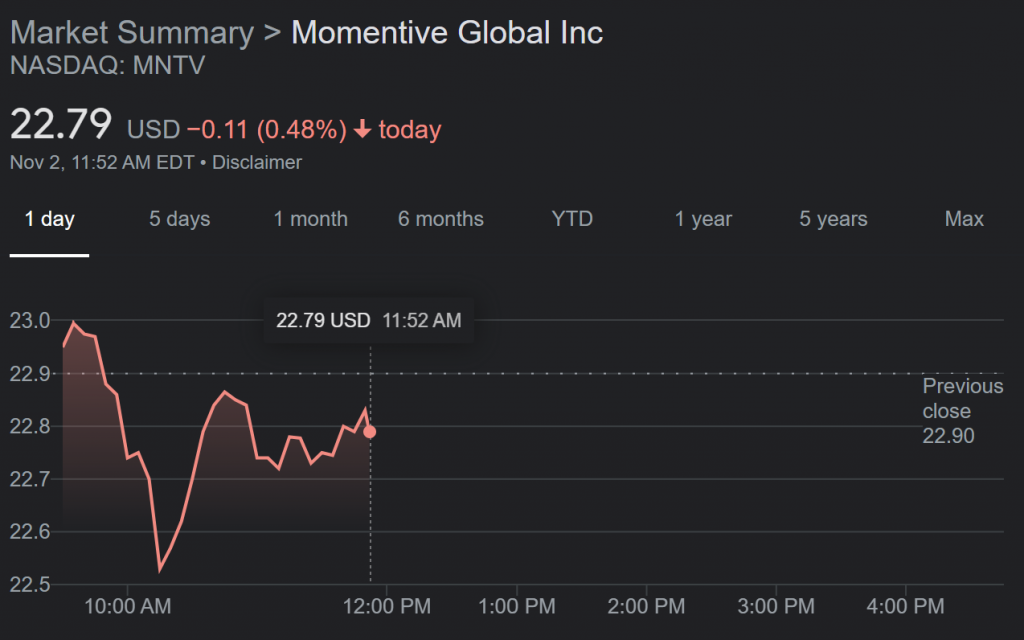This screenshot has width=1024, height=640.
Task: Click the Momentive Global Inc title
Action: (x=446, y=32)
